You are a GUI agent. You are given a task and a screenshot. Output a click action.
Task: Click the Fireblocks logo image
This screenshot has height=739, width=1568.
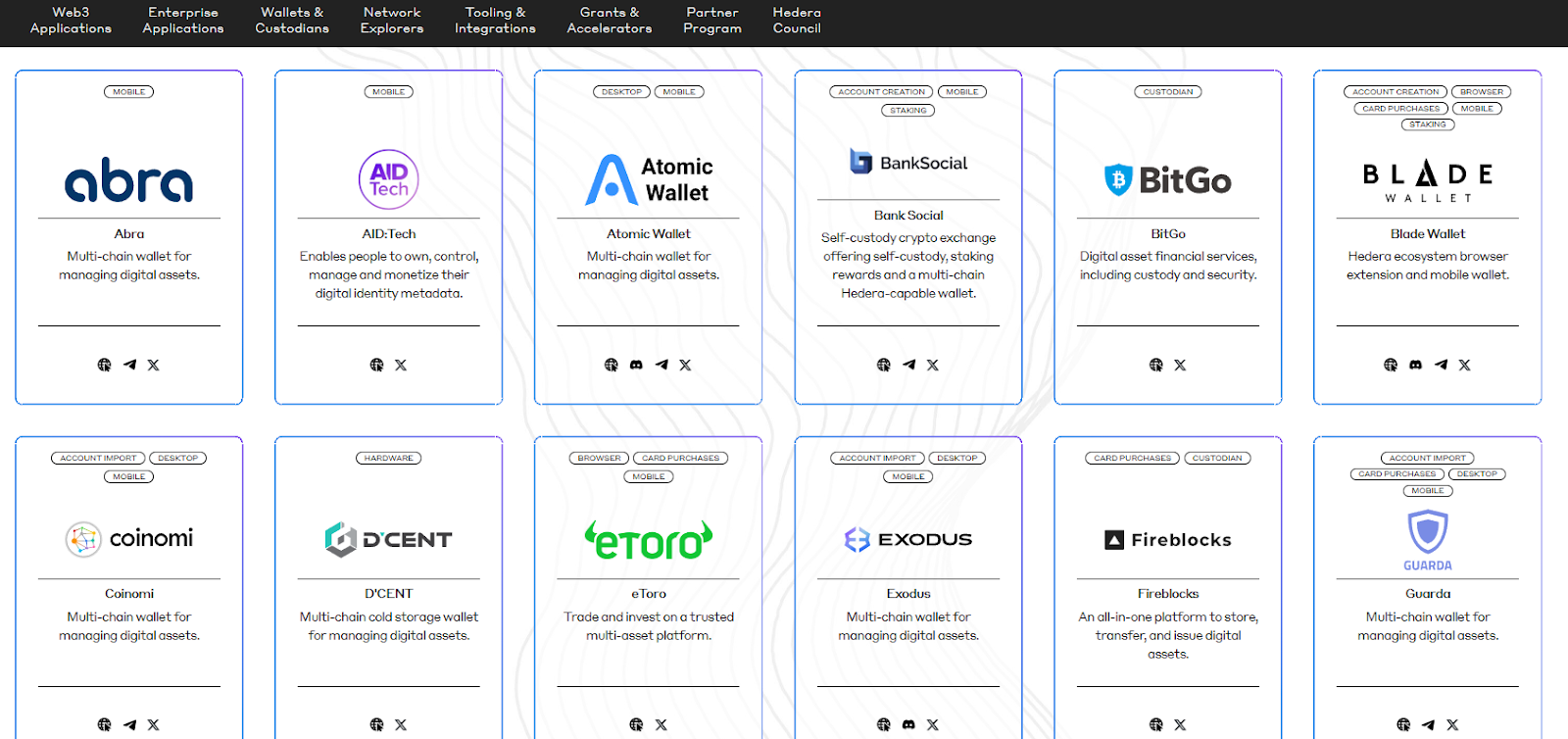tap(1168, 540)
